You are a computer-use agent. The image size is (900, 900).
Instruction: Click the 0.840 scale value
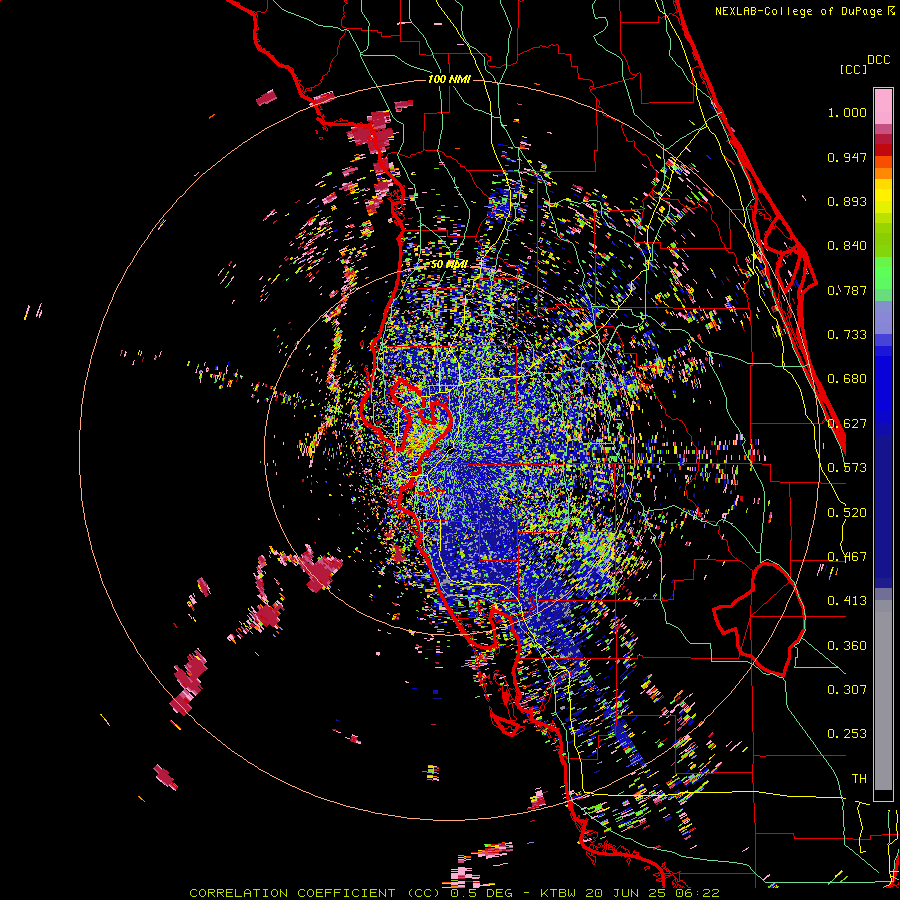pyautogui.click(x=847, y=246)
